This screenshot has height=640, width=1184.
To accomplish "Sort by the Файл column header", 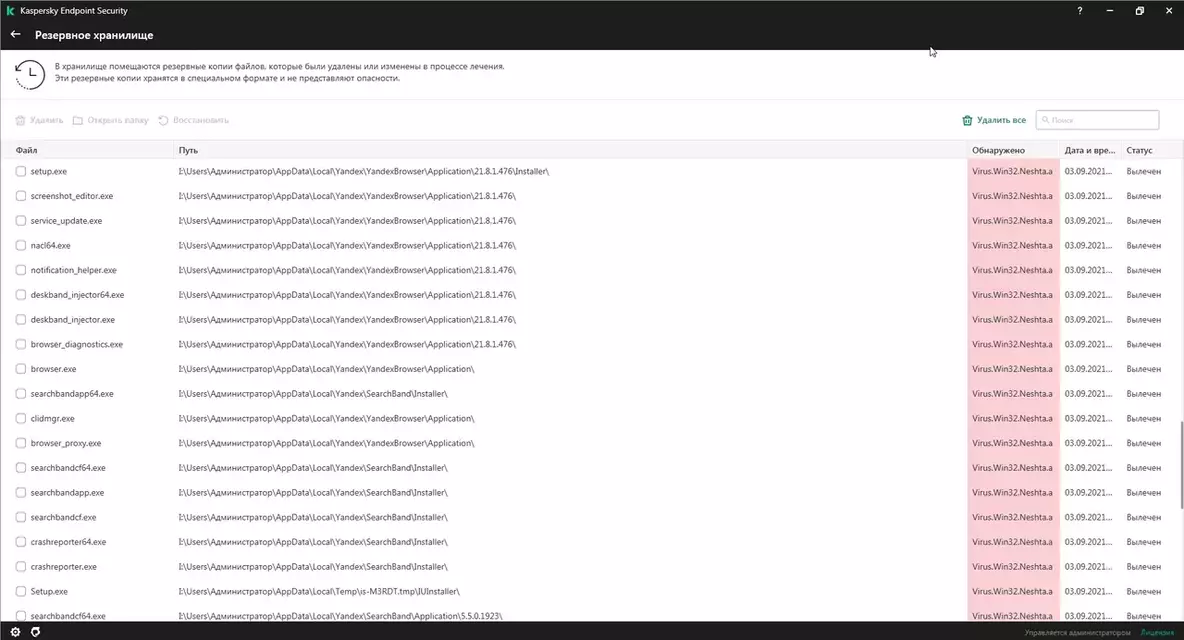I will pos(26,150).
